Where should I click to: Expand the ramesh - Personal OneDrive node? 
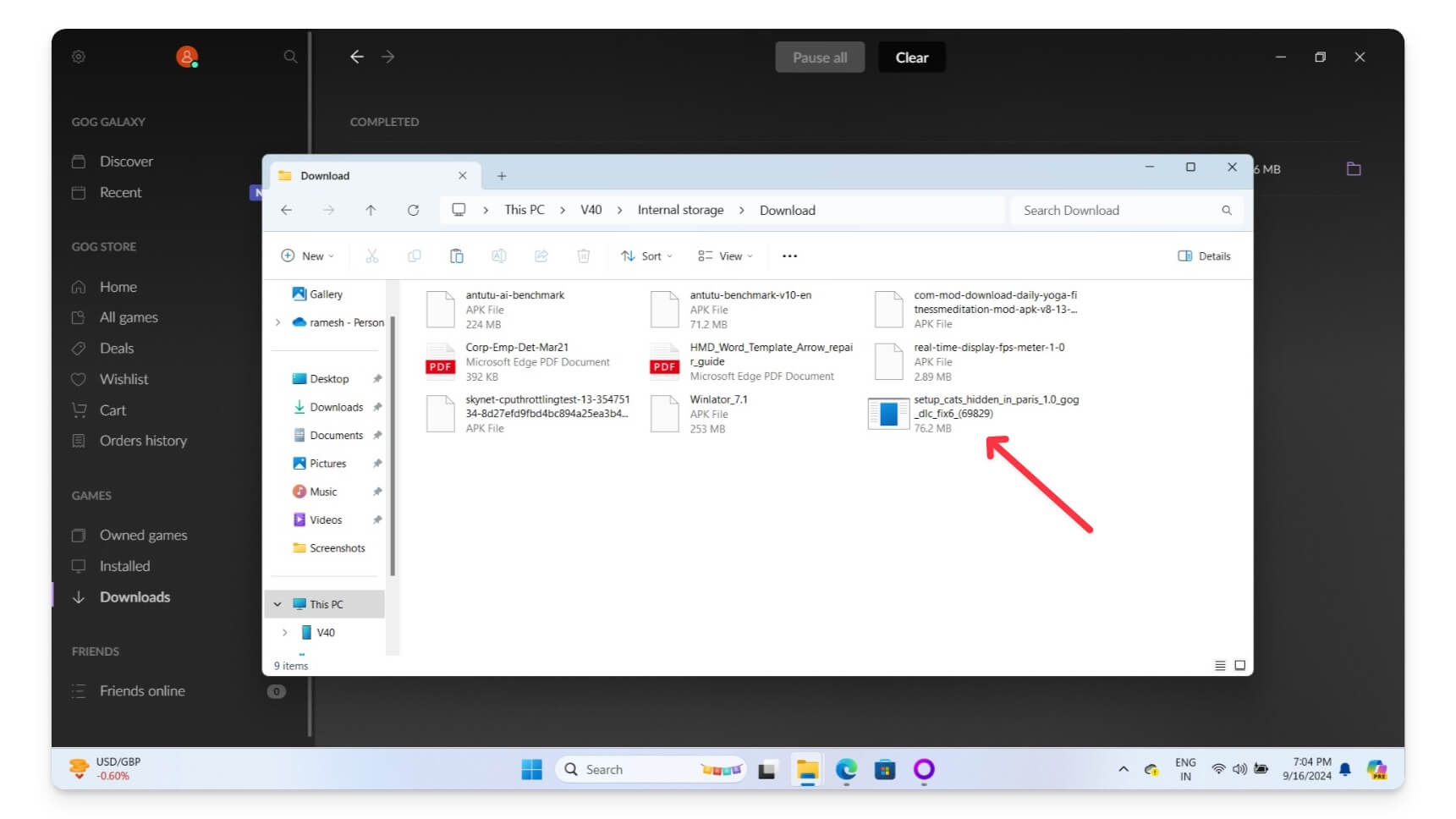277,322
